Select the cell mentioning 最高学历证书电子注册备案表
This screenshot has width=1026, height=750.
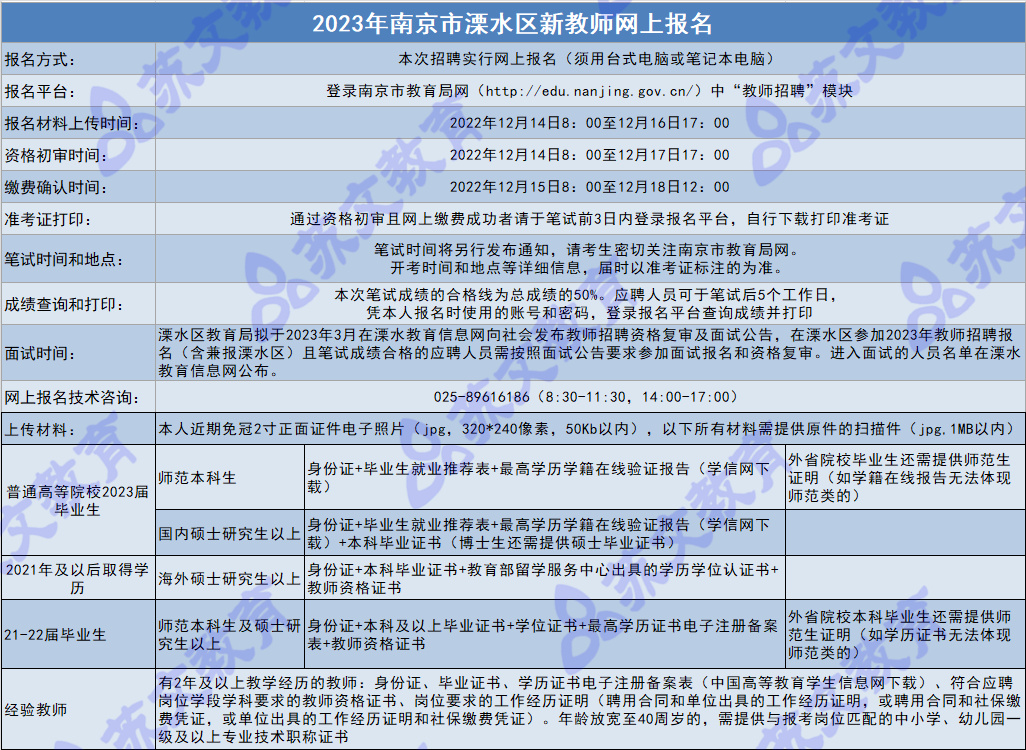point(545,634)
